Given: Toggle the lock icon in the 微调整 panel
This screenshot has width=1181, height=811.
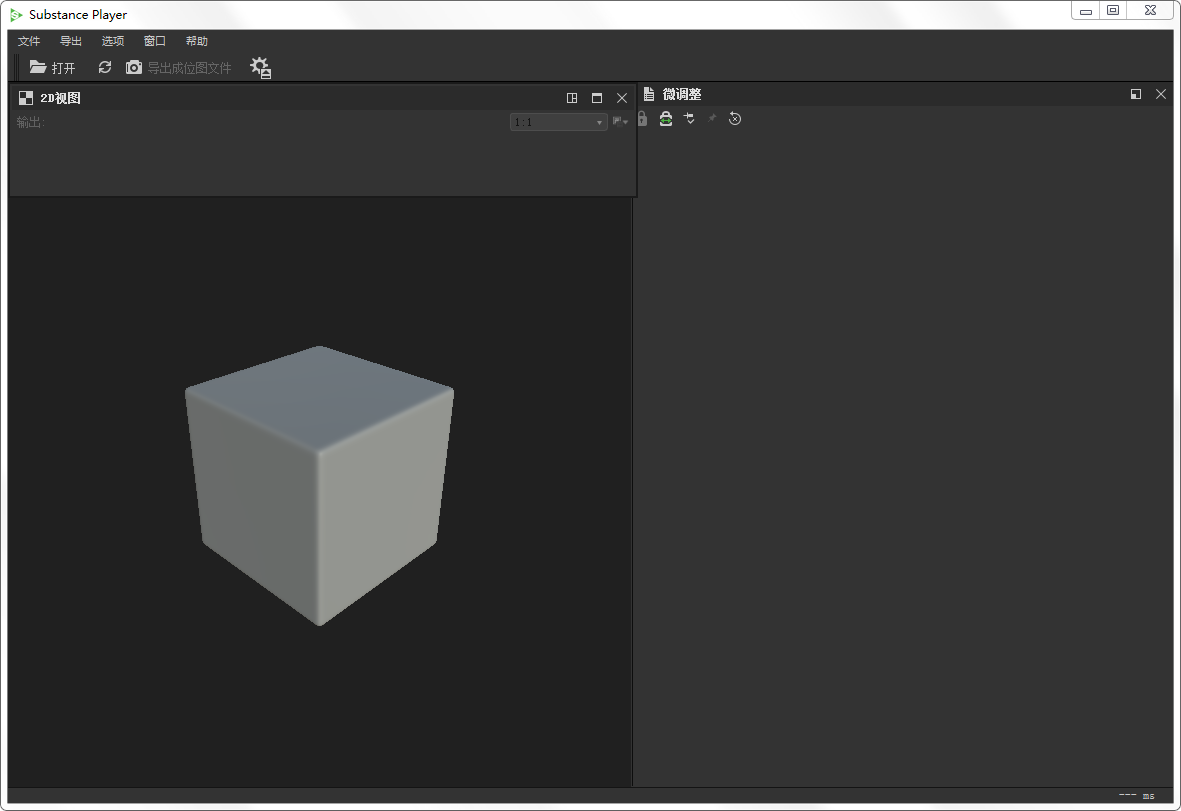Looking at the screenshot, I should point(641,118).
